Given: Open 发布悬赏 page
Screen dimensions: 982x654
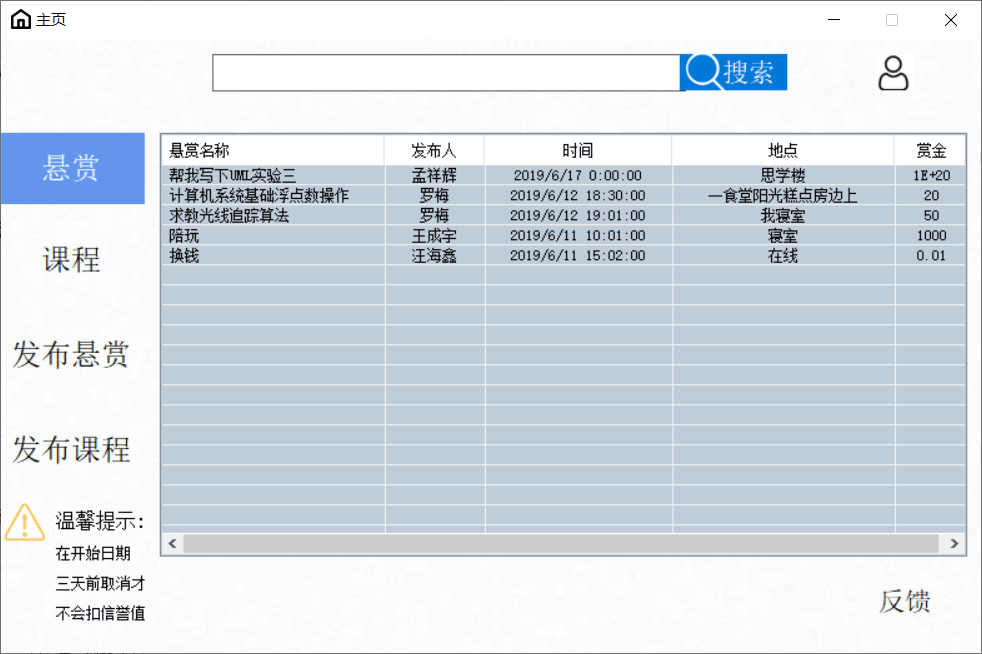Looking at the screenshot, I should (71, 354).
